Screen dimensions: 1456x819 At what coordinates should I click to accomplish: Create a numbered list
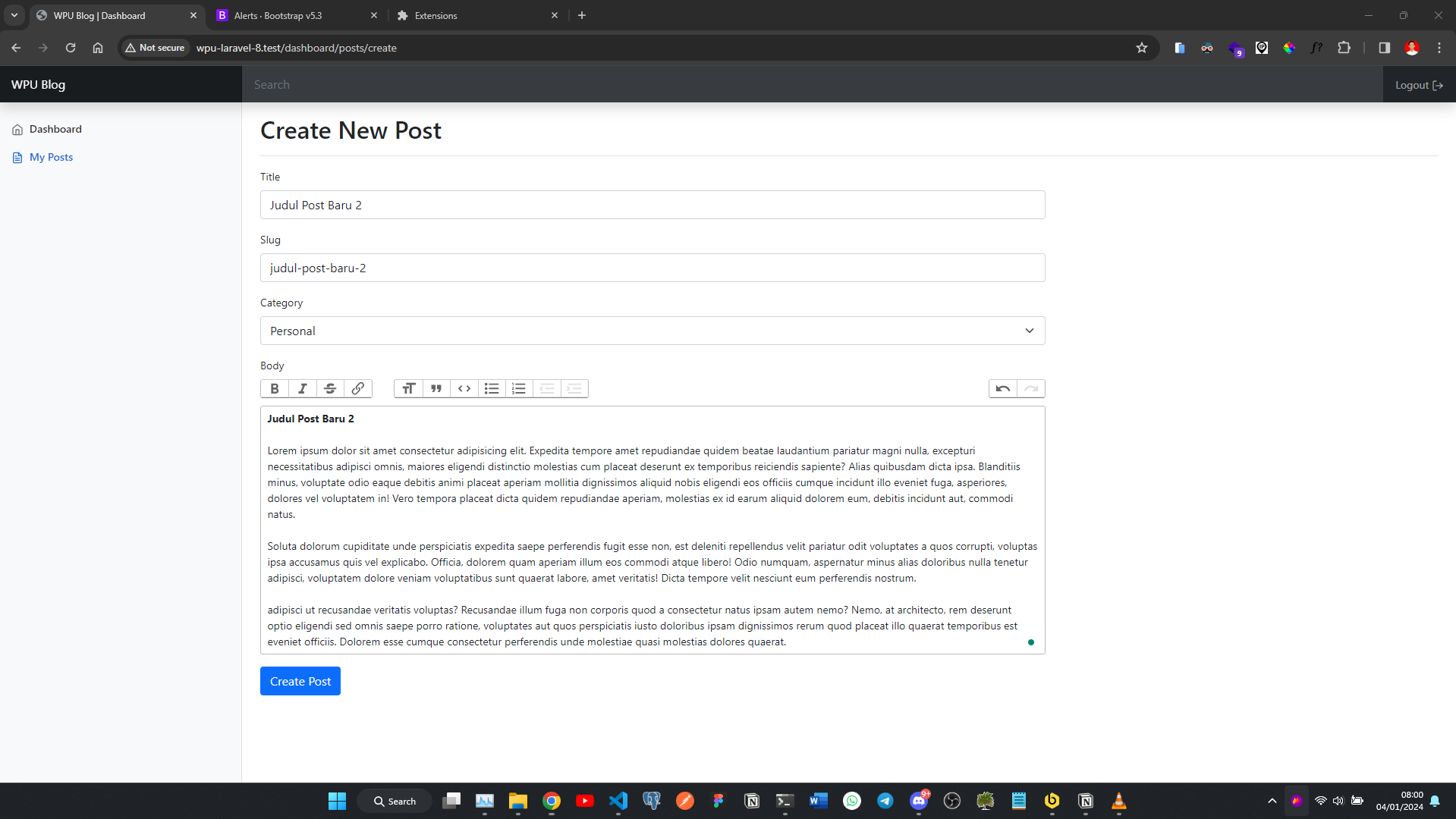pyautogui.click(x=519, y=388)
